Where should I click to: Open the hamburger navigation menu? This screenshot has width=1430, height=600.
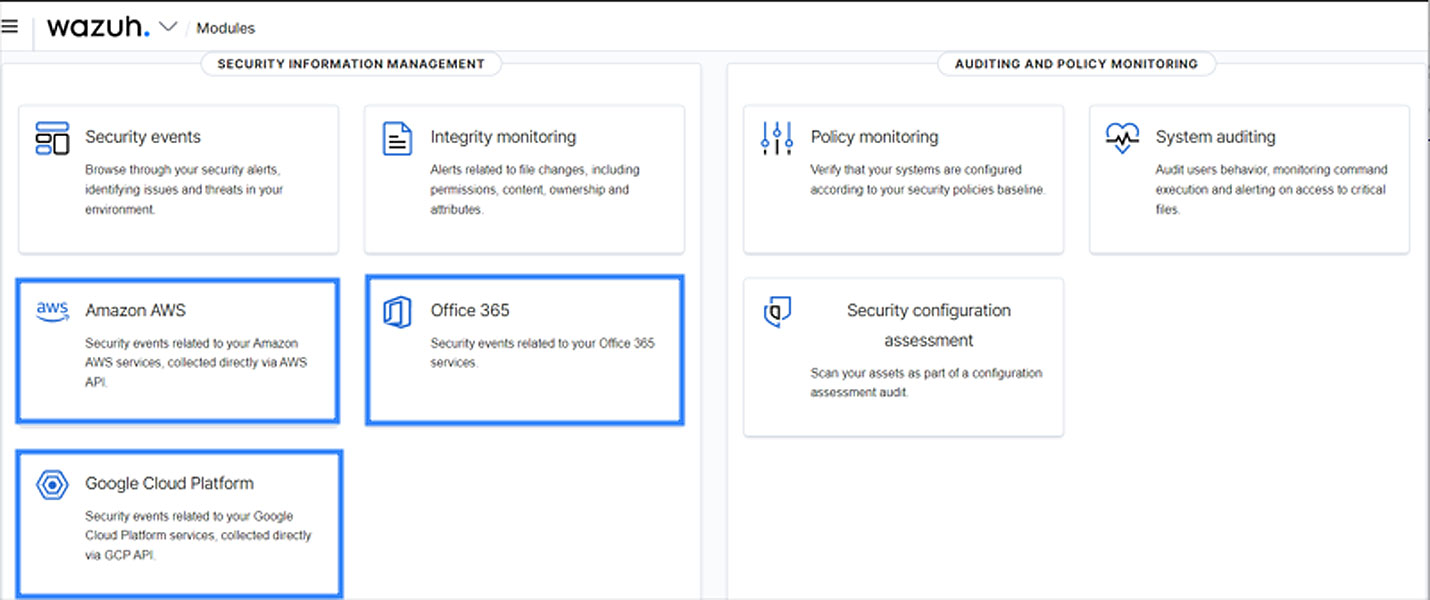coord(9,27)
